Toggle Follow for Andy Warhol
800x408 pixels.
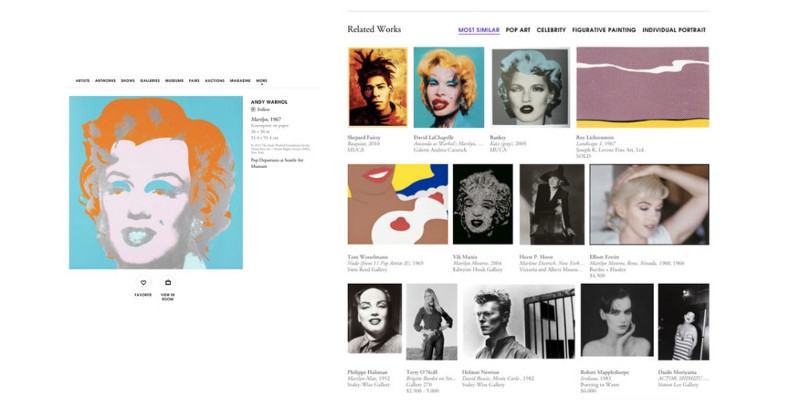coord(259,110)
